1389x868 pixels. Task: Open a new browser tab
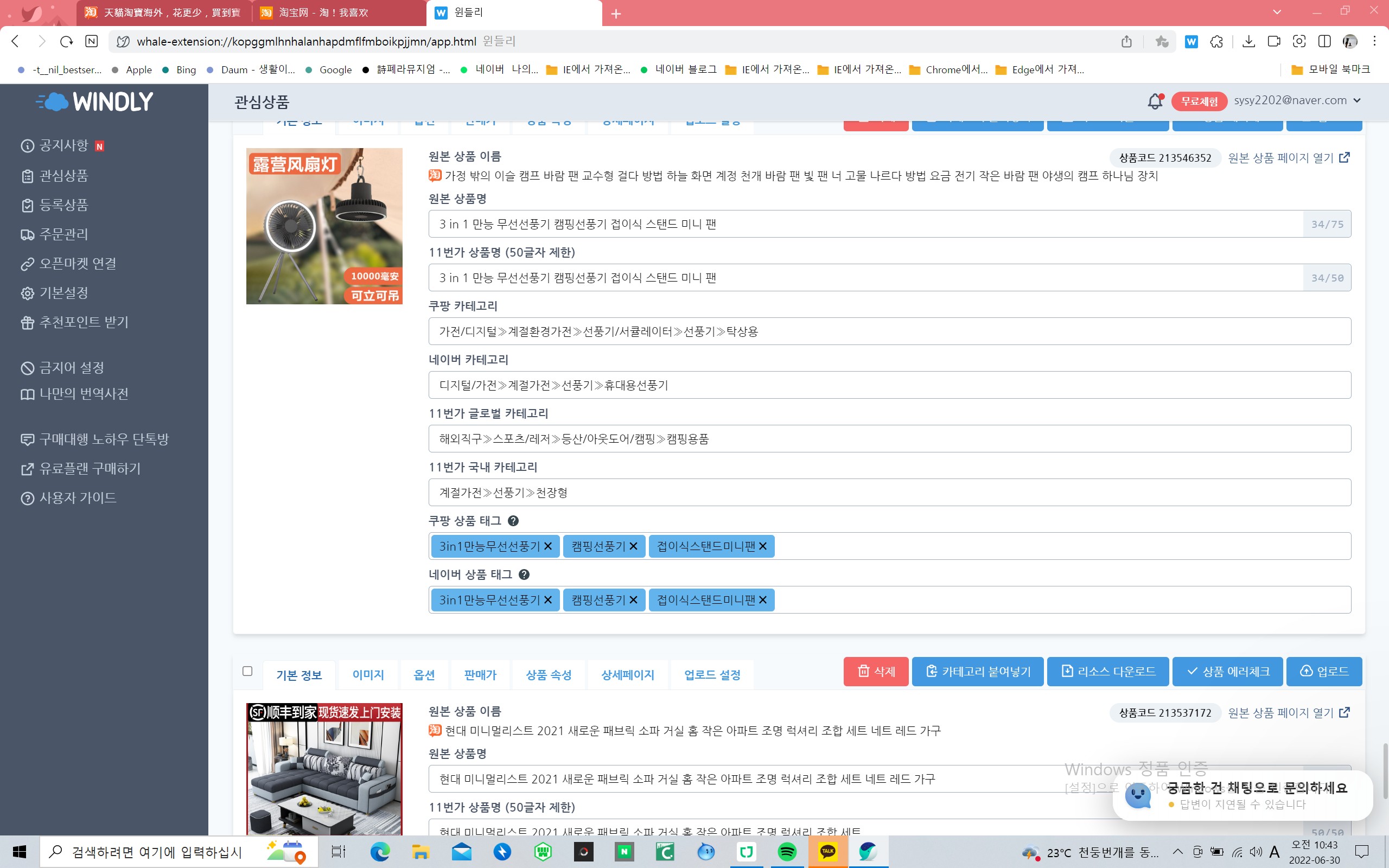pos(616,13)
